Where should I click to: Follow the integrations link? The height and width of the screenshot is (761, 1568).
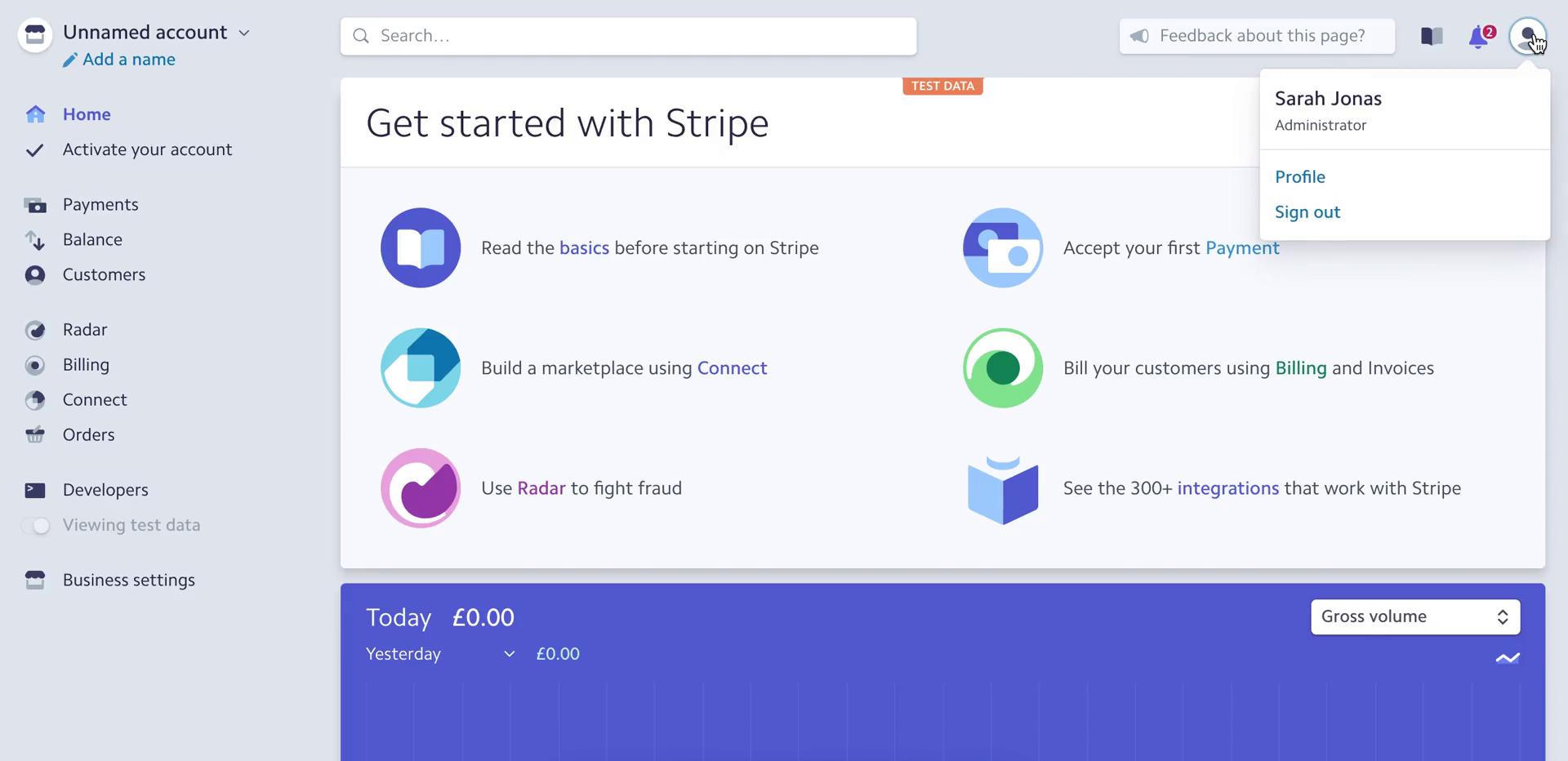(1228, 488)
